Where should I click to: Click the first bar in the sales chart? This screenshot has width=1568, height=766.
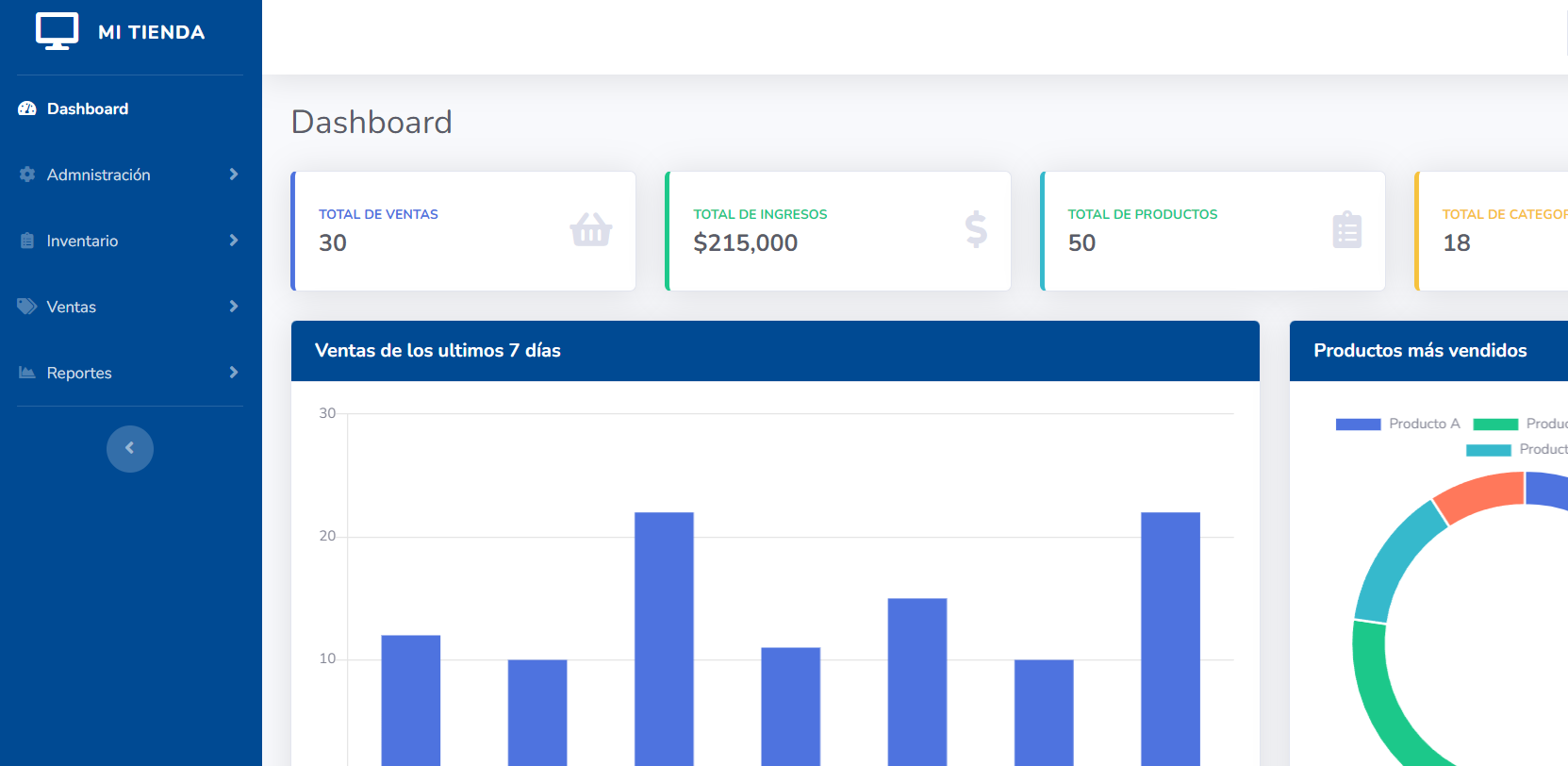(x=410, y=700)
